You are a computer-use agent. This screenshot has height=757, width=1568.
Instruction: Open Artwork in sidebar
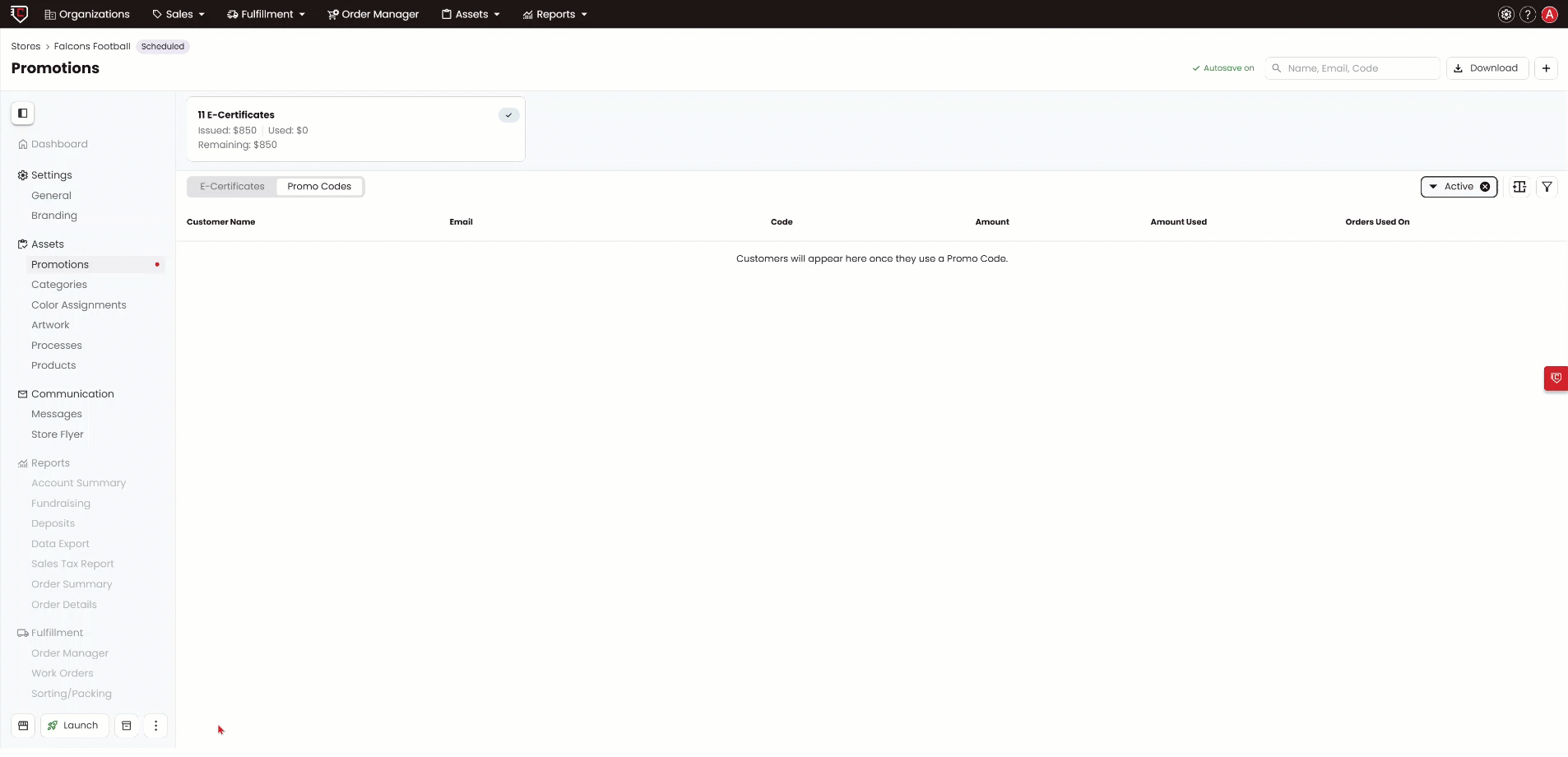pos(50,325)
